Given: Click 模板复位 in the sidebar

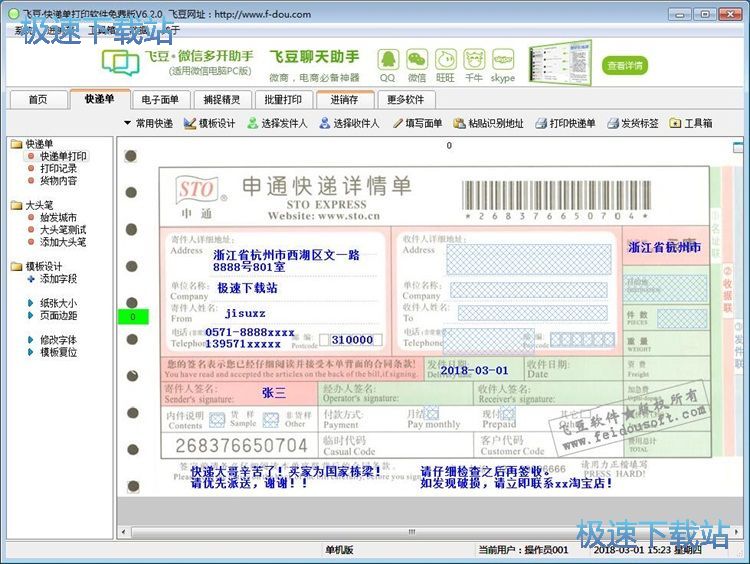Looking at the screenshot, I should click(x=58, y=352).
